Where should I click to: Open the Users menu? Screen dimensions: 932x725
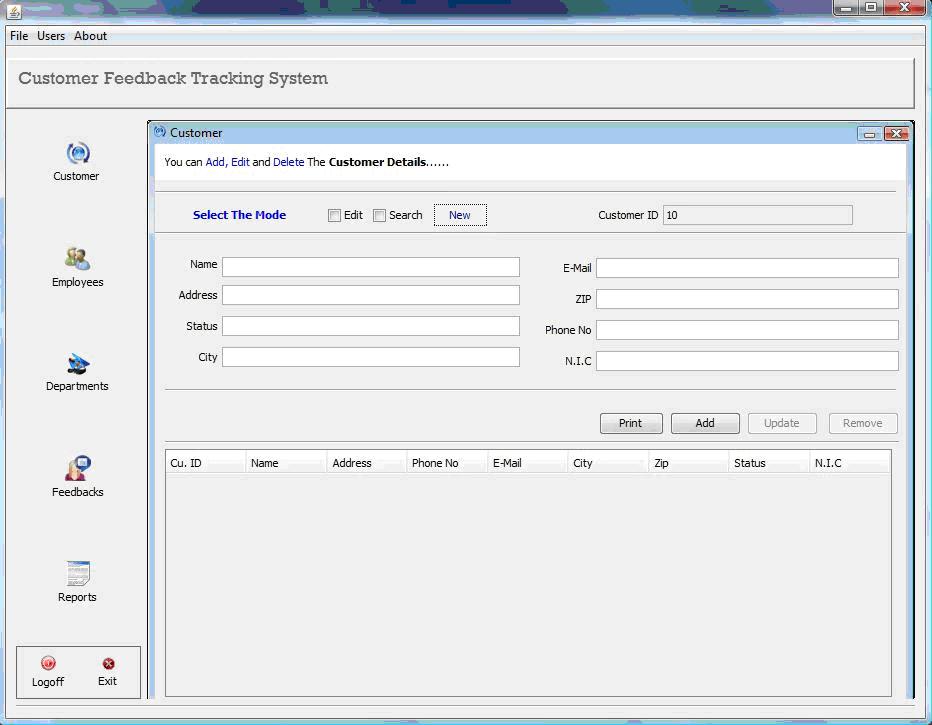51,36
